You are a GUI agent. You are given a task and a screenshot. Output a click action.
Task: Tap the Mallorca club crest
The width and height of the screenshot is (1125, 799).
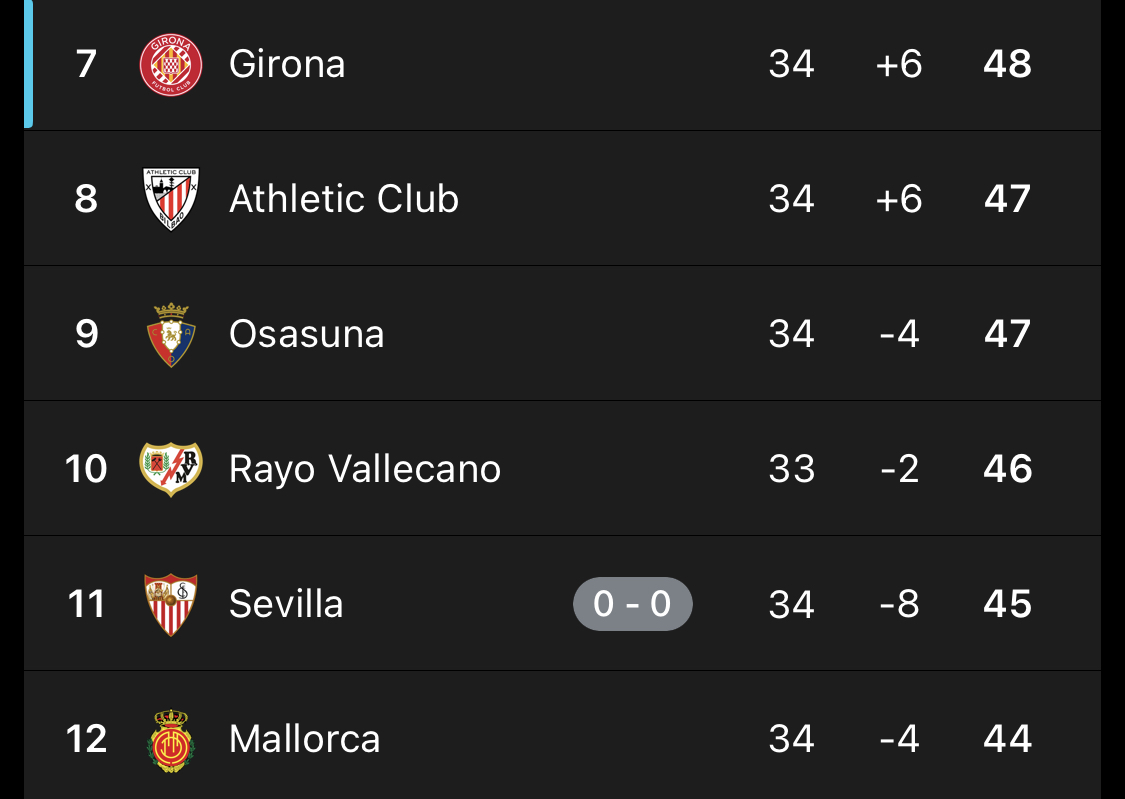pyautogui.click(x=171, y=740)
